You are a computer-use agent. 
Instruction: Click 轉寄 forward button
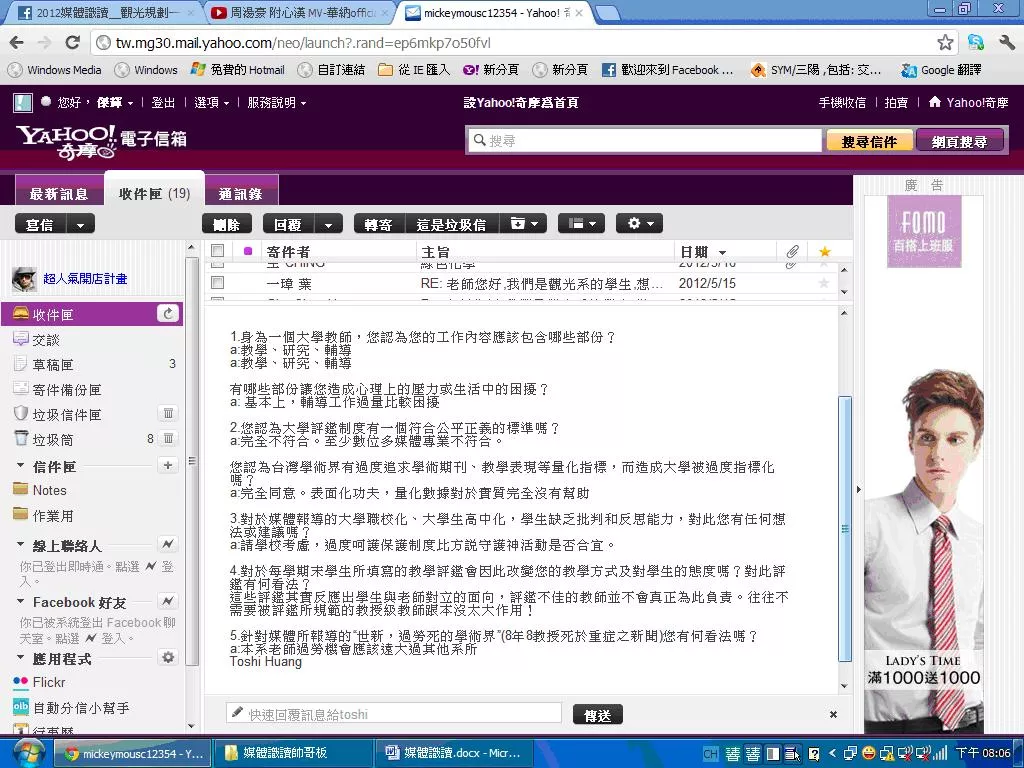point(379,225)
